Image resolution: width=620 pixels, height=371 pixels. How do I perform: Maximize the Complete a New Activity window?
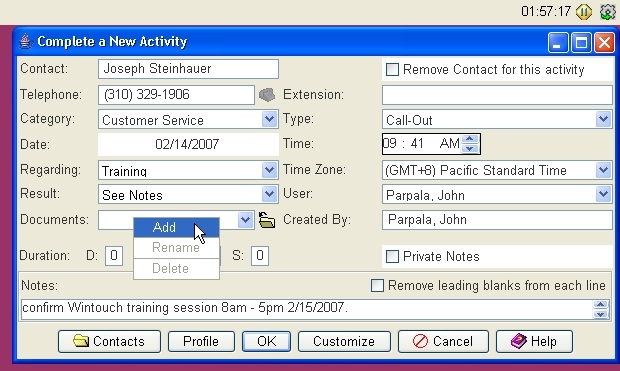581,42
